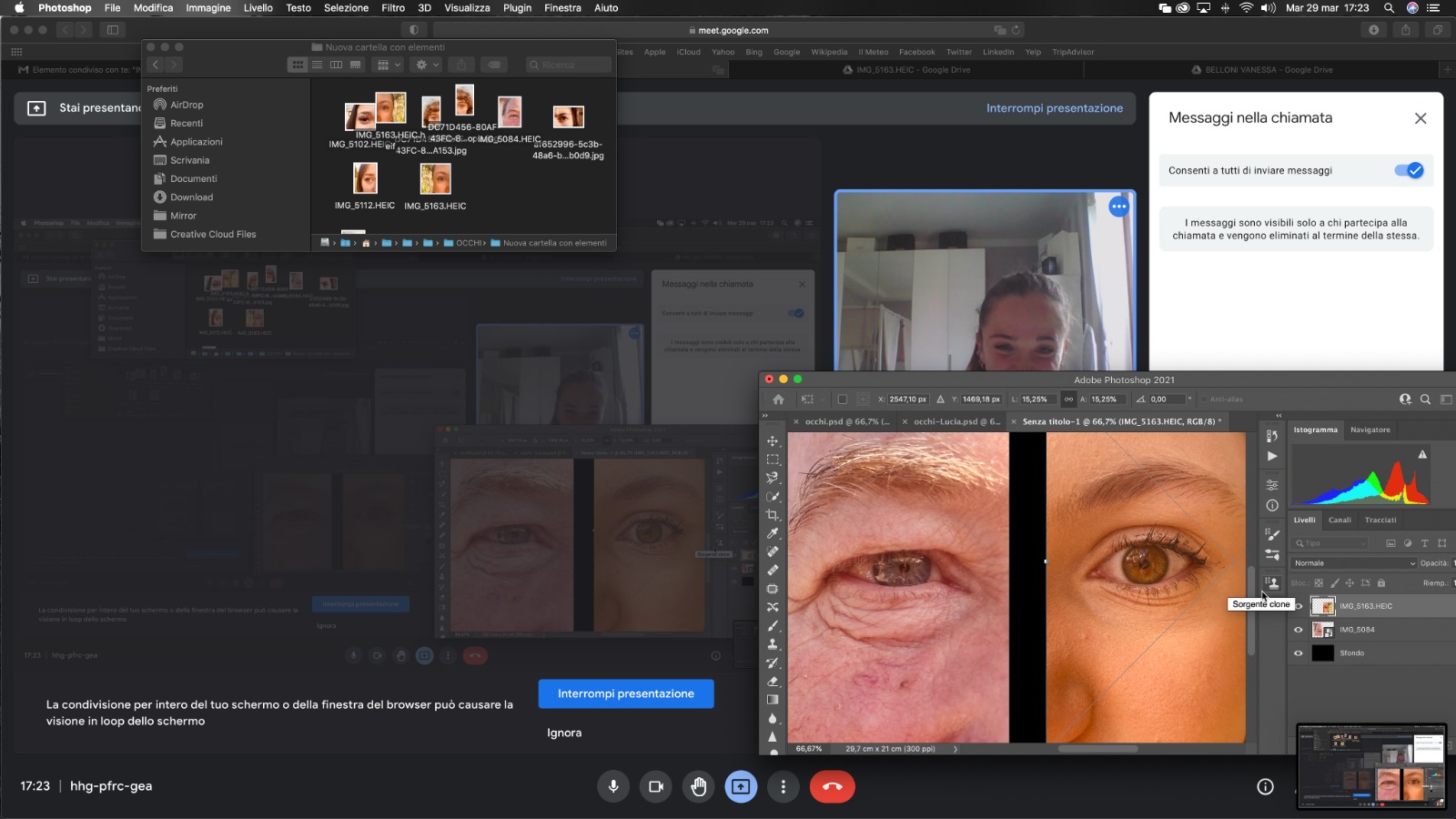Click the Photoshop search magnifier icon
Viewport: 1456px width, 819px height.
[x=1425, y=399]
